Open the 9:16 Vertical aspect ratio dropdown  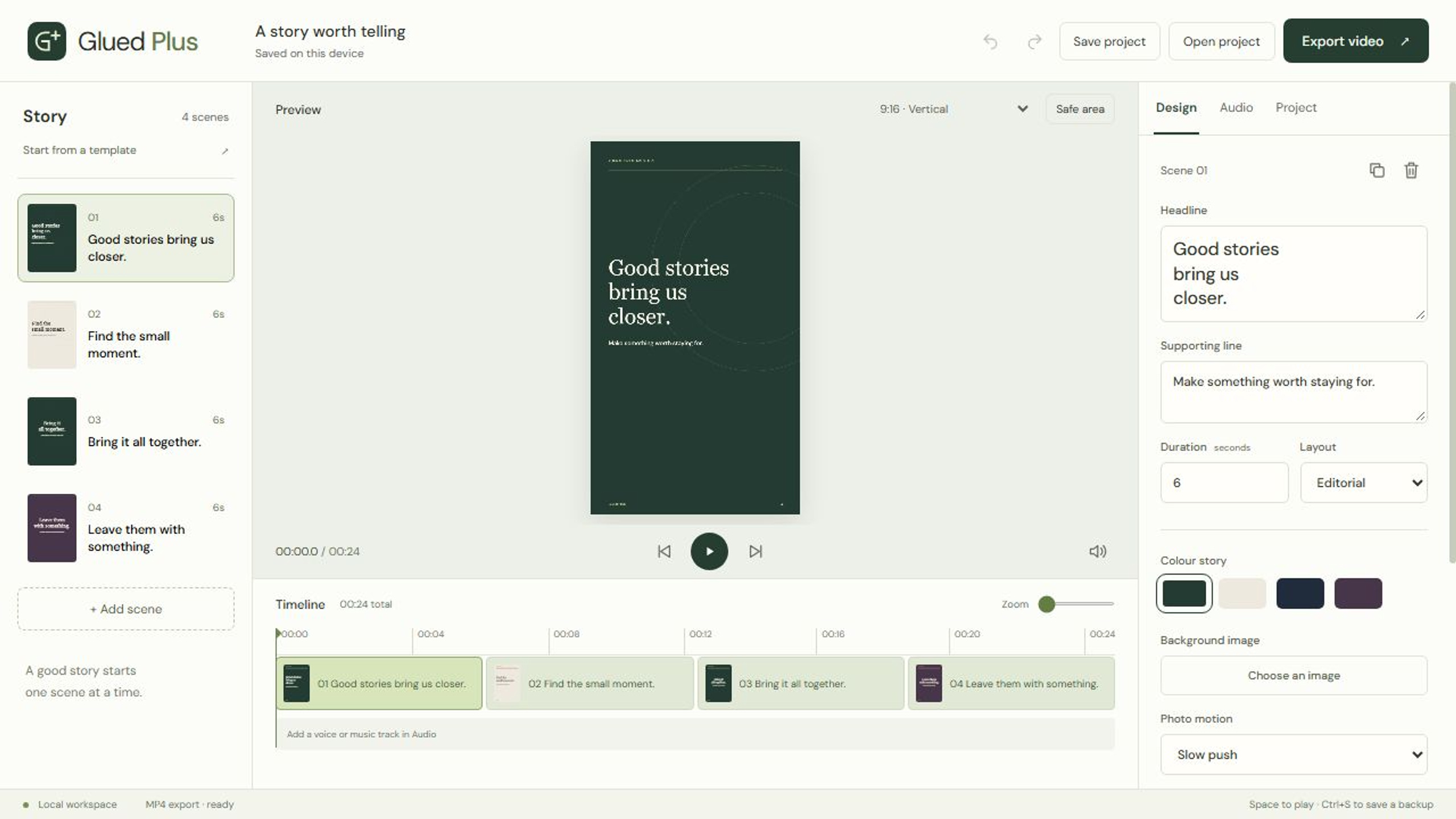point(954,109)
